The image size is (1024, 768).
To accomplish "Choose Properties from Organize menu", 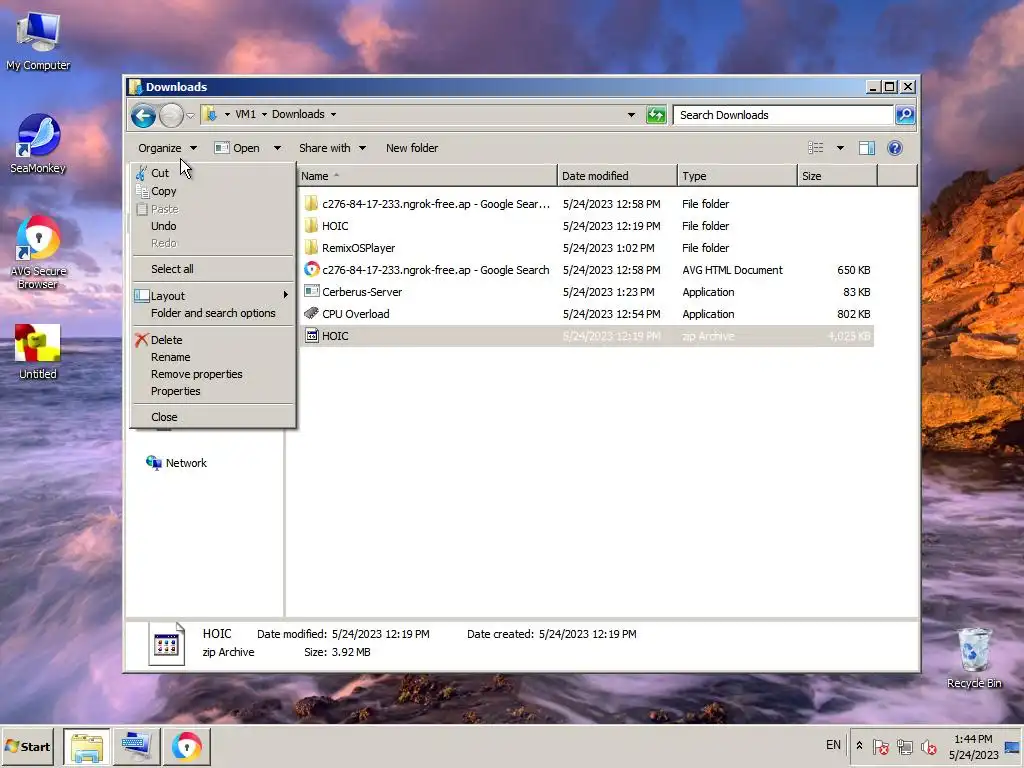I will click(213, 391).
